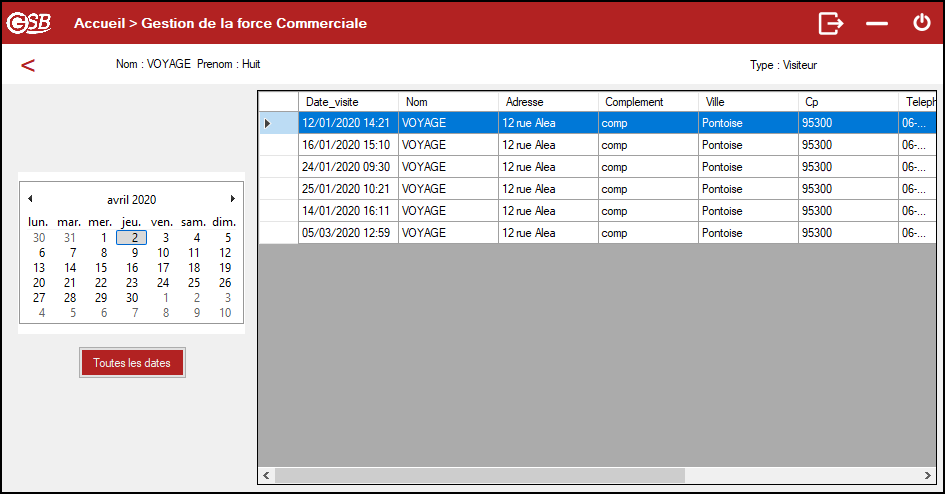Click the minimize dash icon in header
This screenshot has height=494, width=945.
[877, 23]
